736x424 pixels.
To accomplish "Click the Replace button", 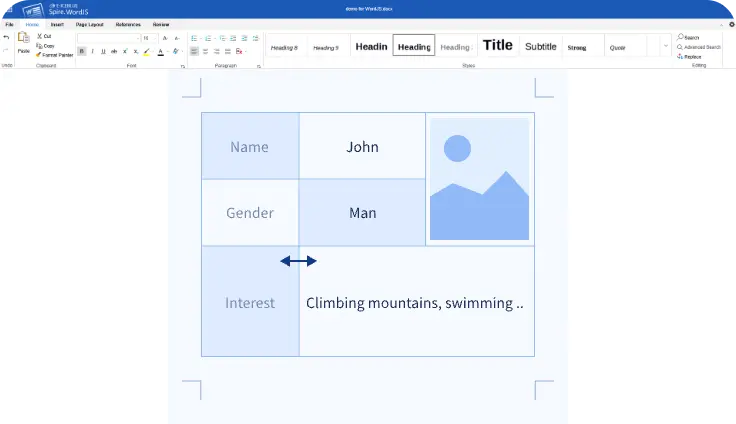I will pos(689,57).
